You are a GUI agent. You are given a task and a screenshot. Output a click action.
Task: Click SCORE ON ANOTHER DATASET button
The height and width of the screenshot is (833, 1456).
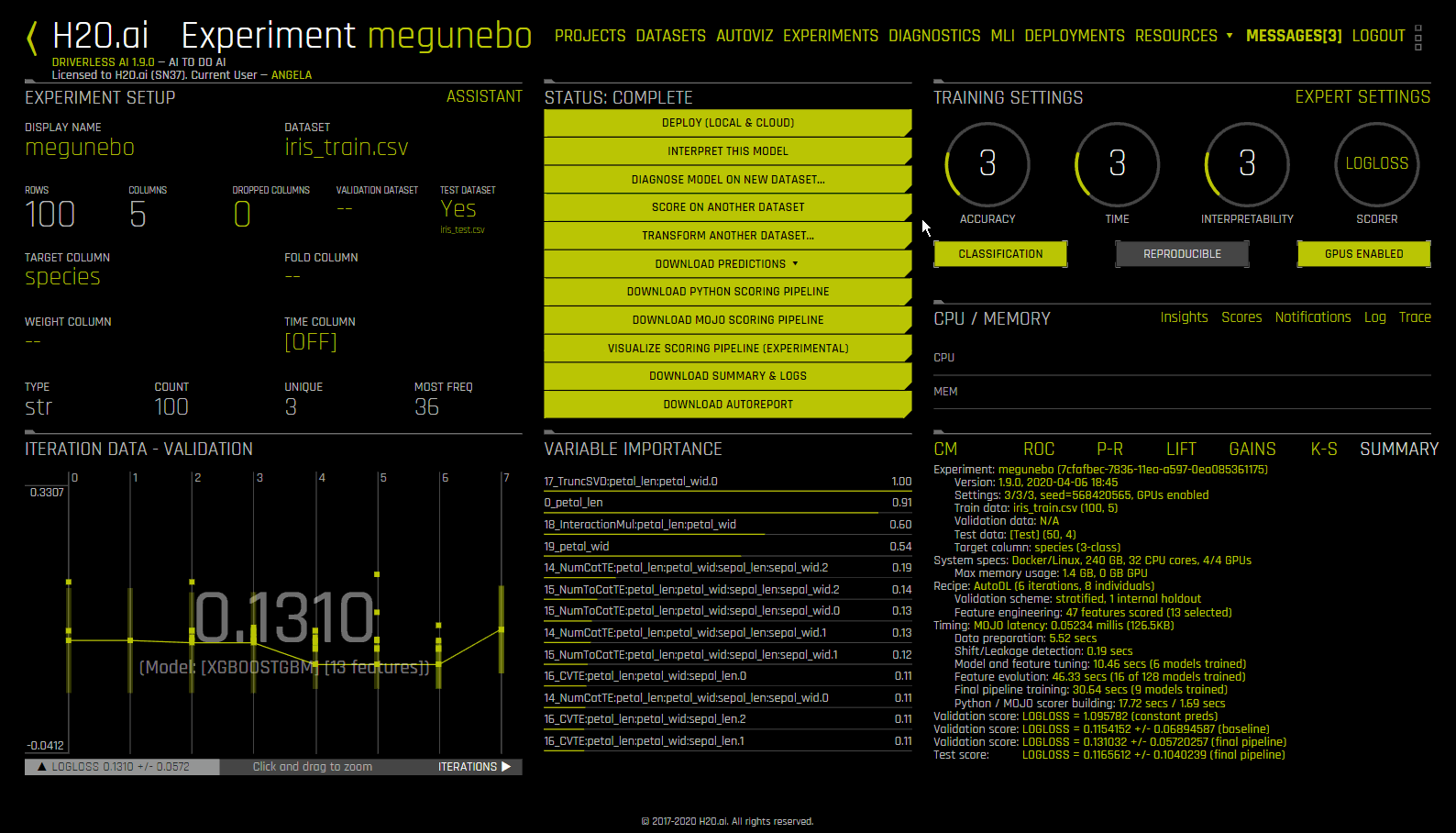tap(728, 207)
